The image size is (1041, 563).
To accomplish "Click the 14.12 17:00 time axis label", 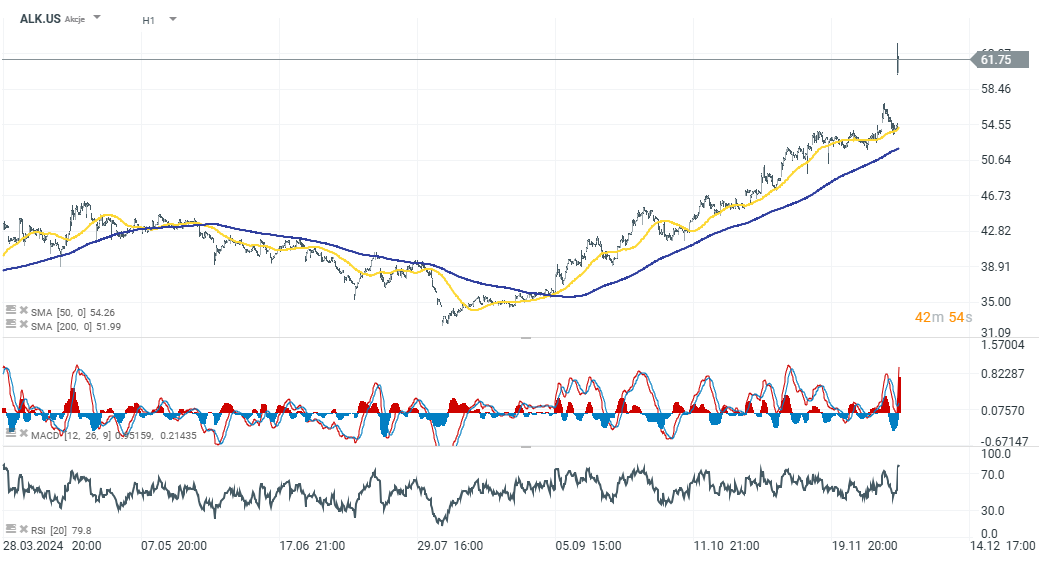I will (x=1002, y=546).
